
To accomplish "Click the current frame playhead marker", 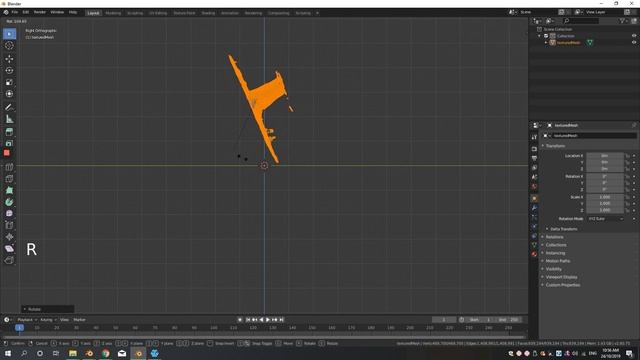I will point(19,327).
